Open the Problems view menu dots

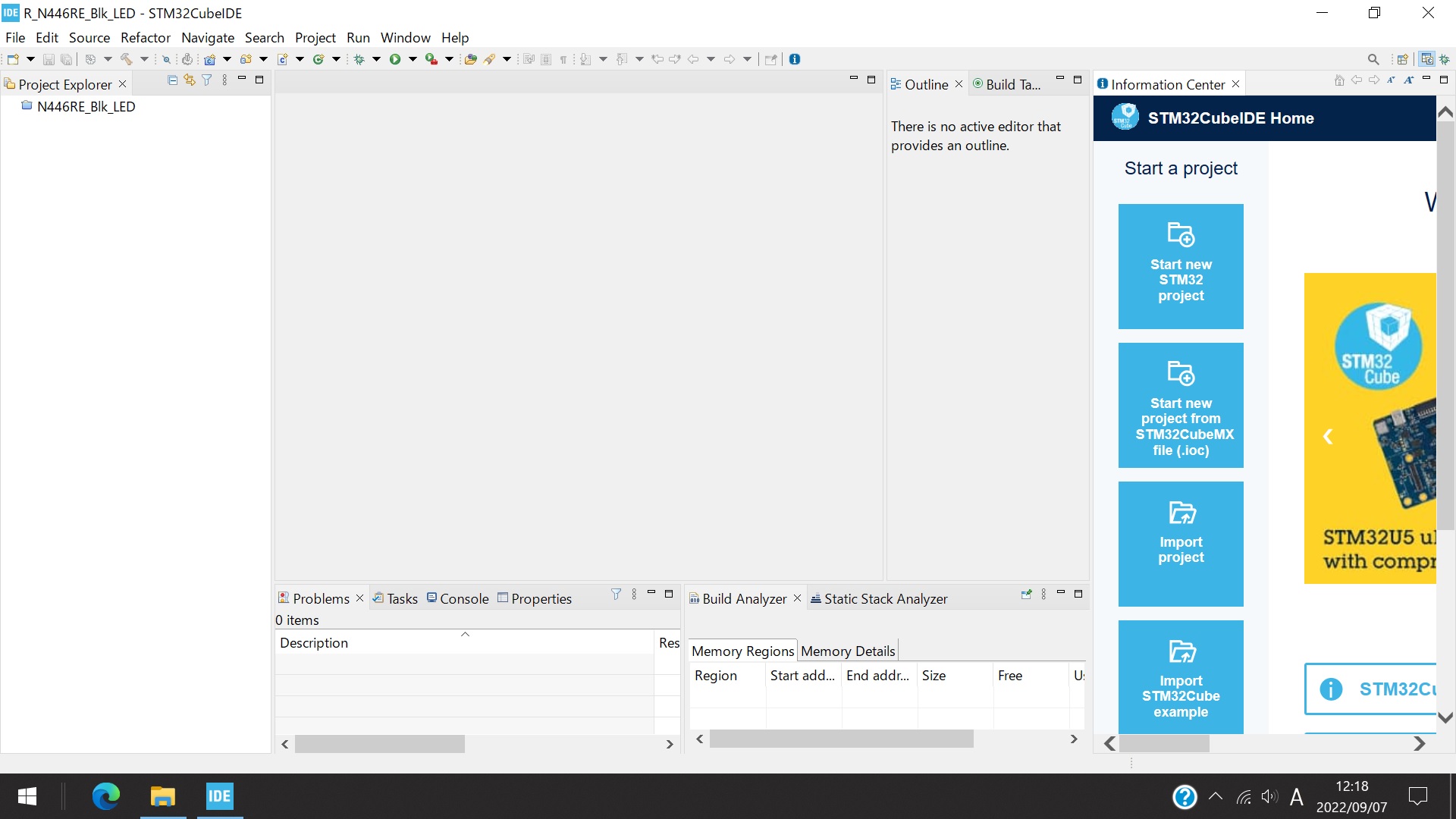[634, 594]
